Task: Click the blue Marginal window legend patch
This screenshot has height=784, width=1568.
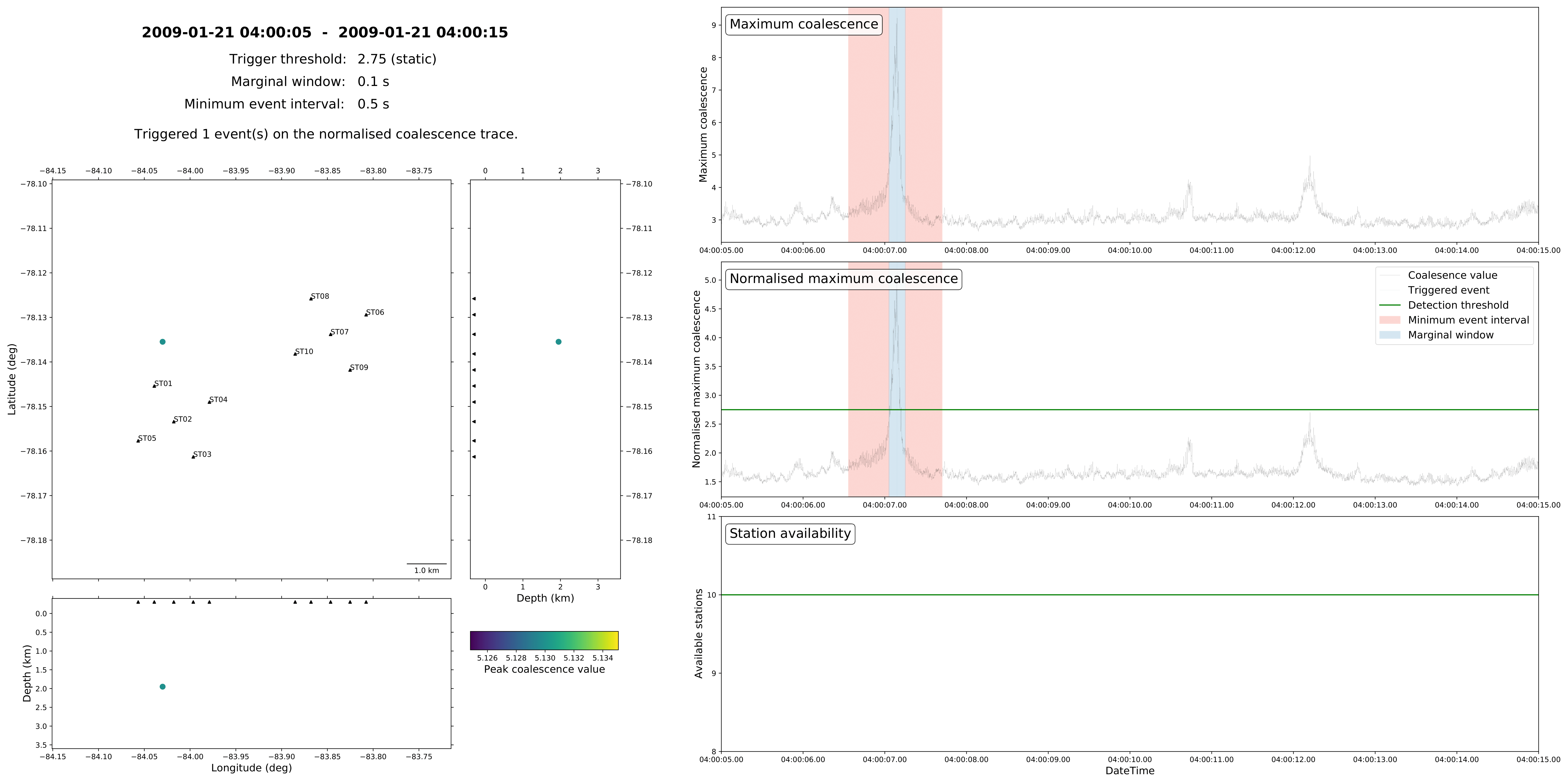Action: [1390, 335]
